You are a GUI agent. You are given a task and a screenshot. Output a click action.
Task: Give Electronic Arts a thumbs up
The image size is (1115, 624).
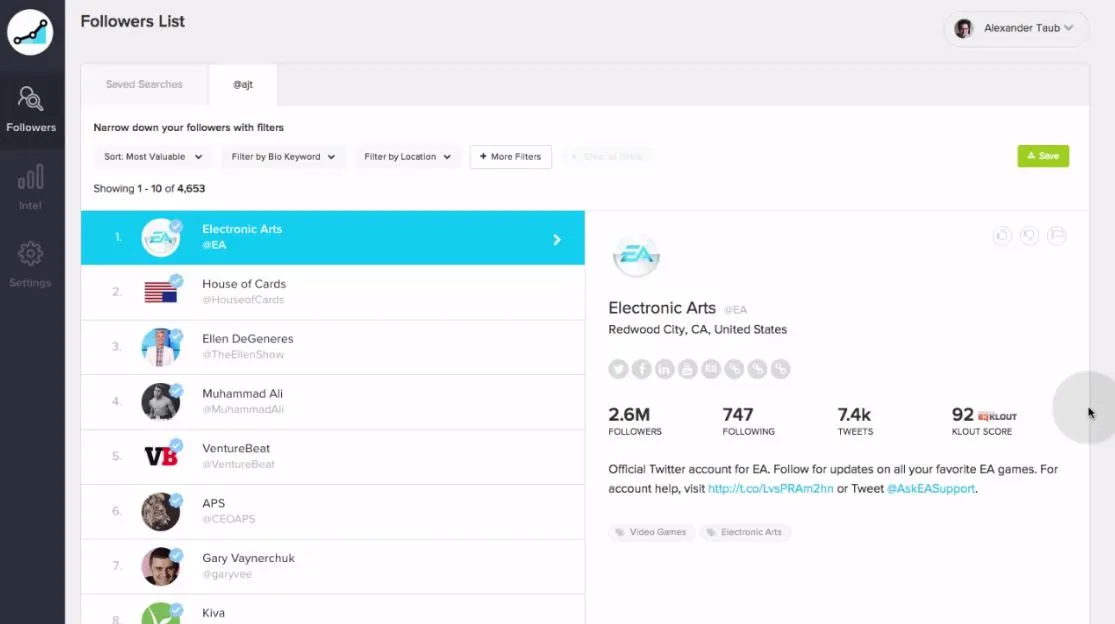(1002, 236)
